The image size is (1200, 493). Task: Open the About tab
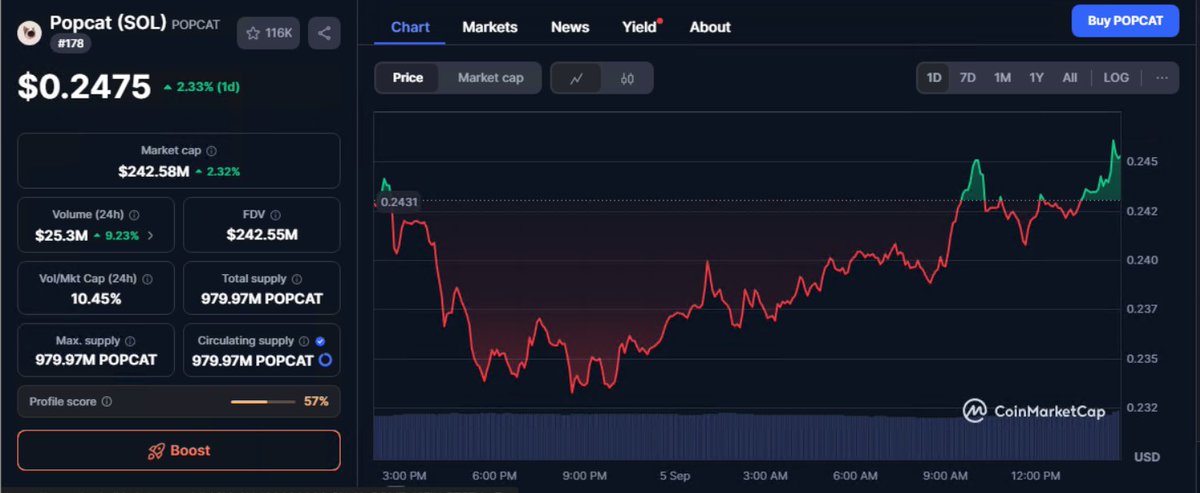coord(710,27)
